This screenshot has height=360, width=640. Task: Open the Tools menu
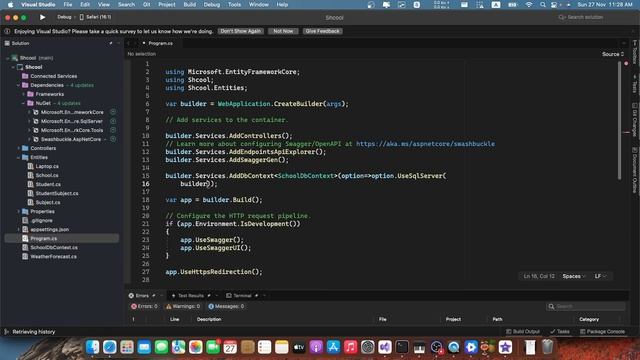tap(234, 4)
